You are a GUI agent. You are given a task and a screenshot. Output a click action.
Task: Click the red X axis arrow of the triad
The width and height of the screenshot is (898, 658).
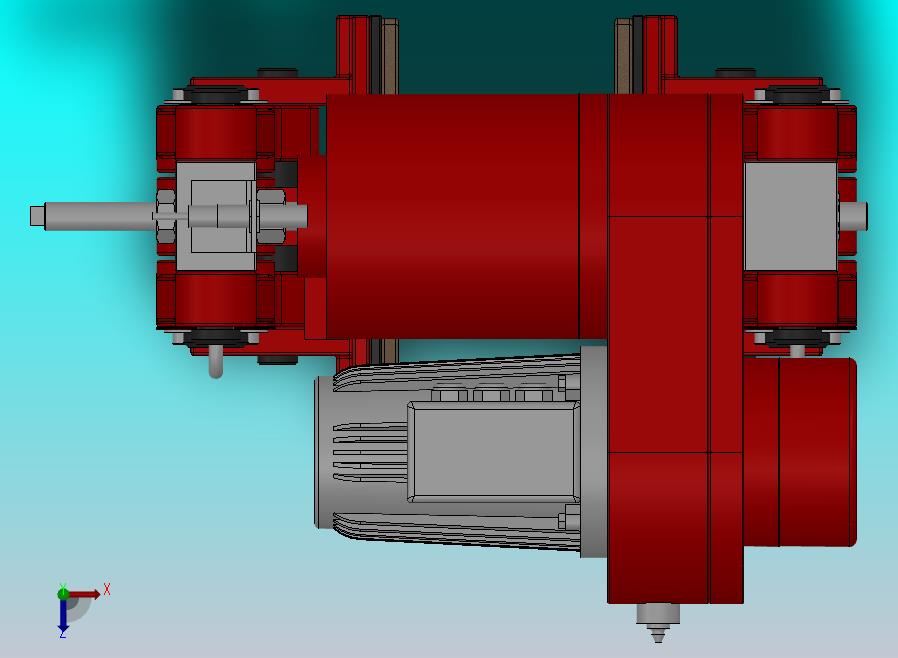pyautogui.click(x=85, y=594)
